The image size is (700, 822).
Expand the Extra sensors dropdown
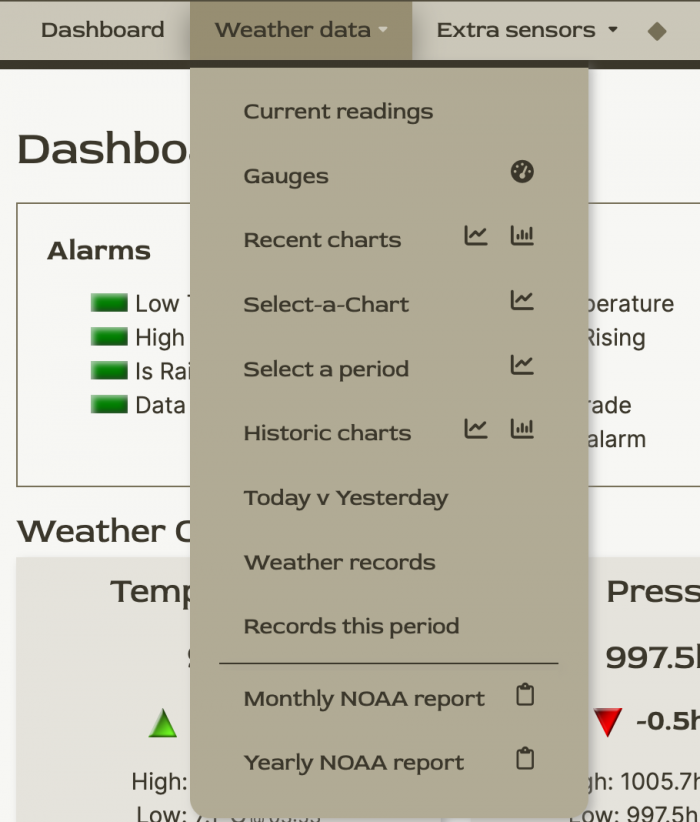coord(516,30)
